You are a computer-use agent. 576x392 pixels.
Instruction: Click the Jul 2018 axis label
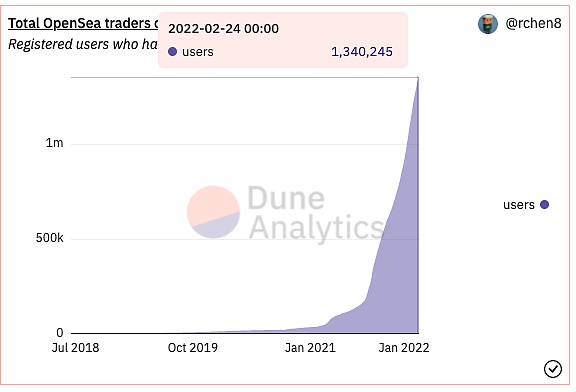click(x=75, y=348)
